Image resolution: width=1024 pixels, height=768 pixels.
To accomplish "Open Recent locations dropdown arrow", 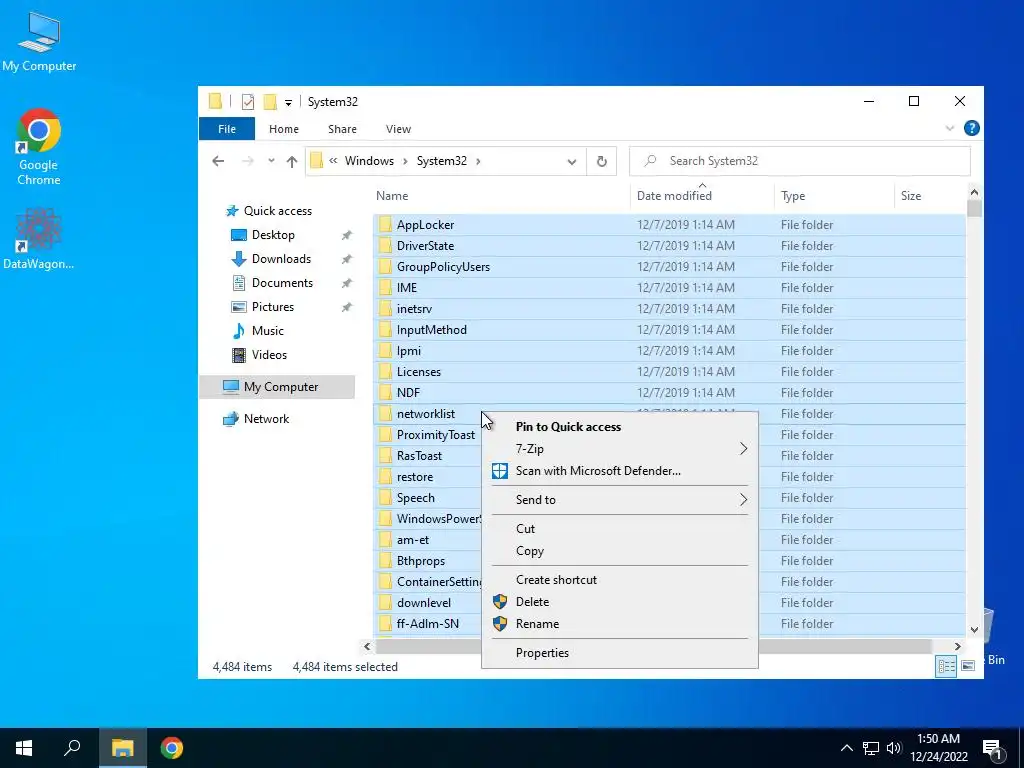I will 271,161.
